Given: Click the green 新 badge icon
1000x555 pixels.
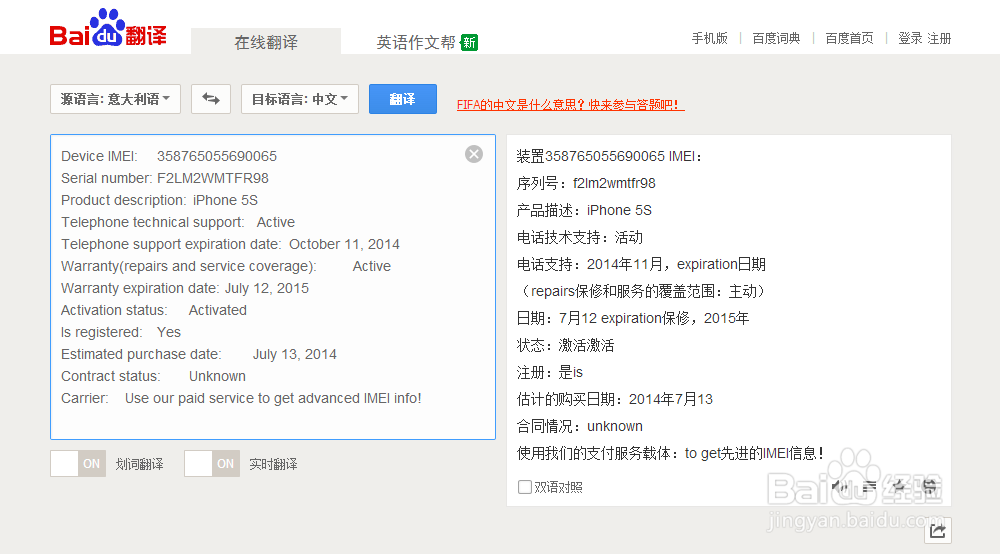Looking at the screenshot, I should [469, 43].
